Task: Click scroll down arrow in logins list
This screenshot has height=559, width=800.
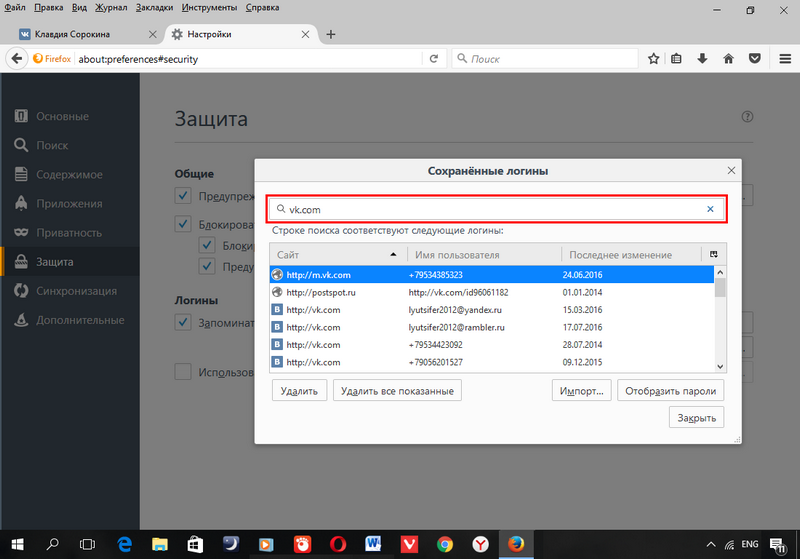Action: [x=720, y=366]
